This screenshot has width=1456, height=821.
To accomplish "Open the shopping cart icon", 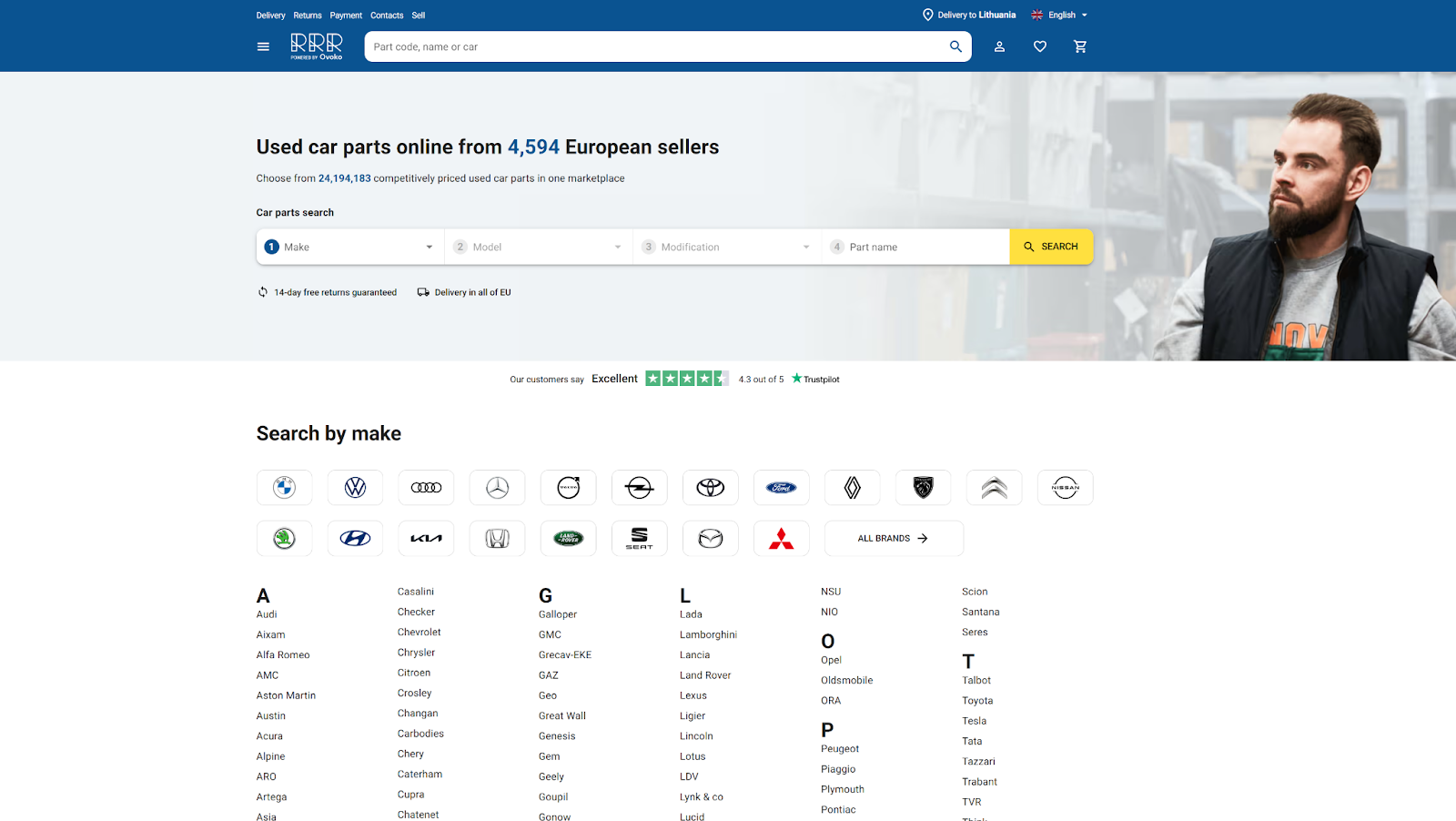I will coord(1080,46).
